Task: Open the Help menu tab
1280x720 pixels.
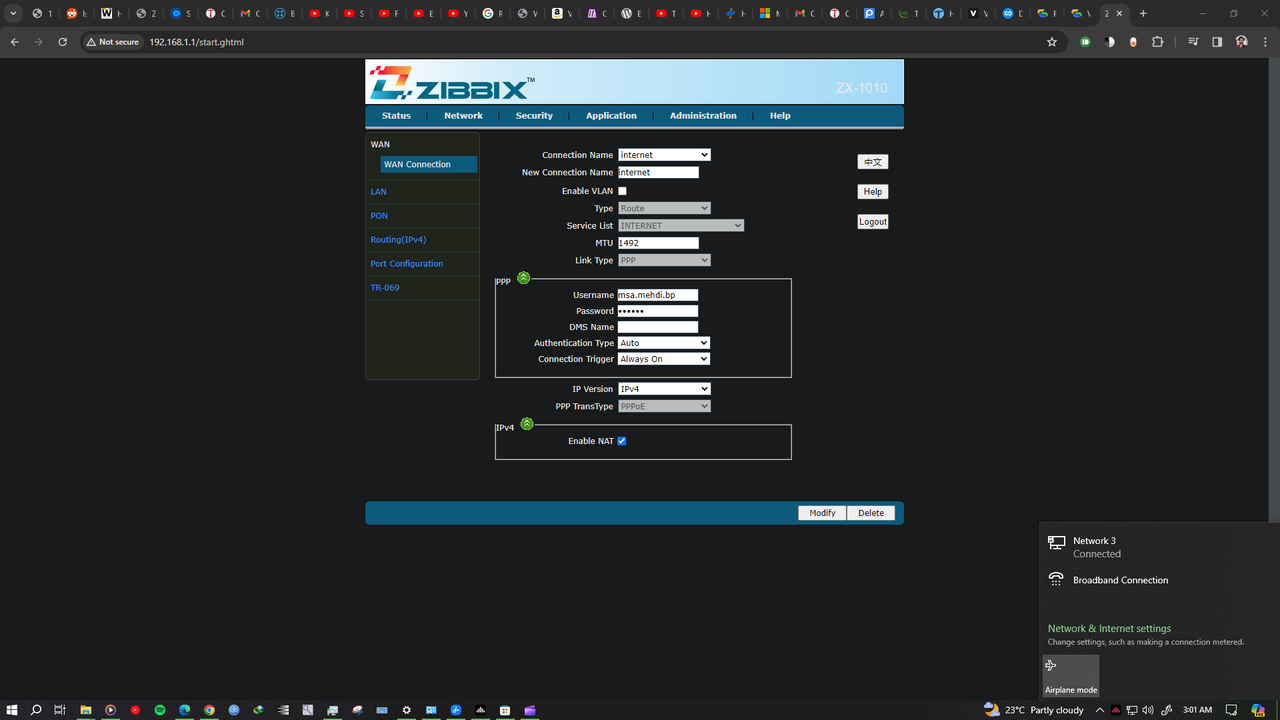Action: [780, 116]
